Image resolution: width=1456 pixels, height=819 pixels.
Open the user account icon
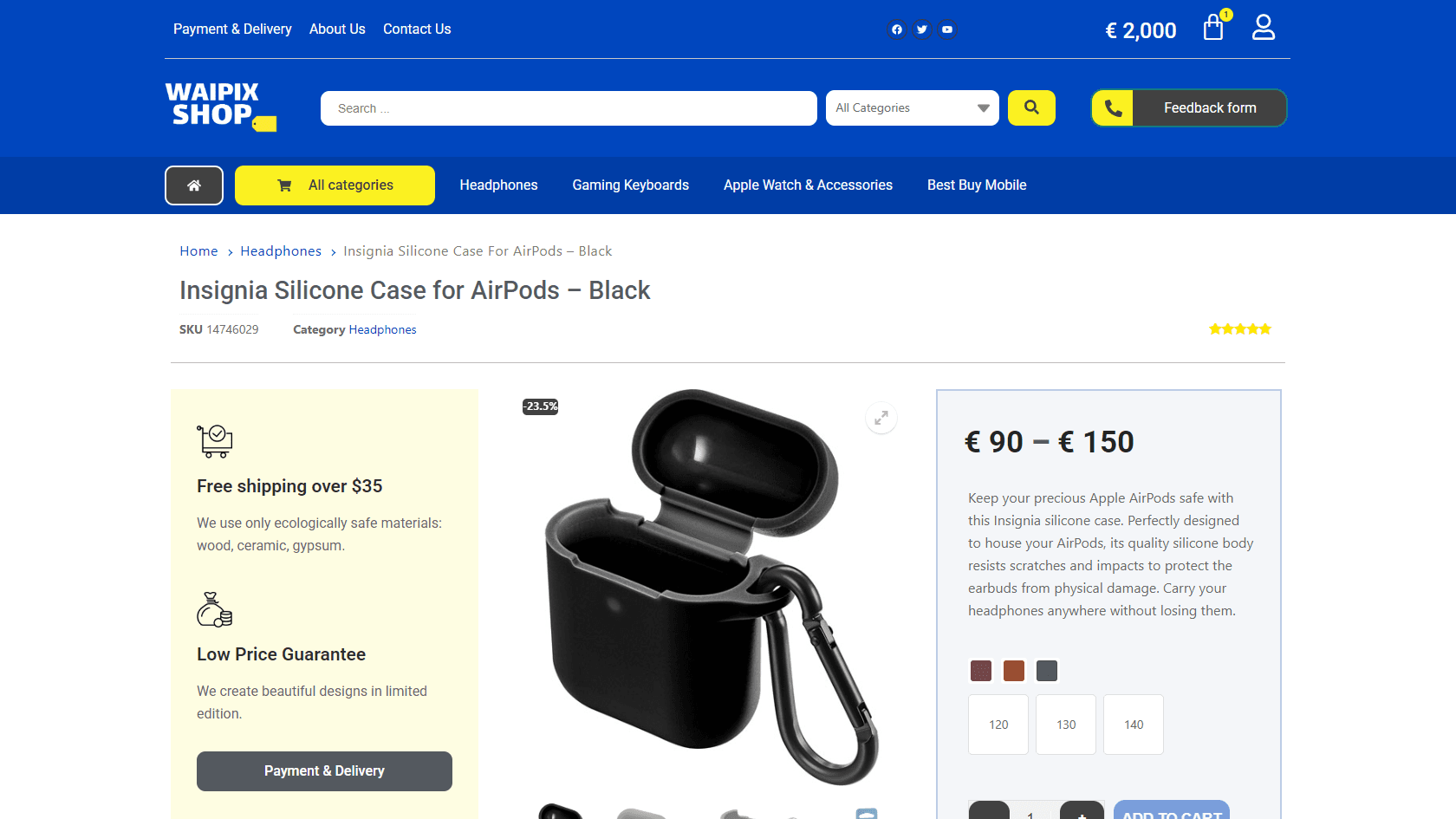pos(1264,28)
